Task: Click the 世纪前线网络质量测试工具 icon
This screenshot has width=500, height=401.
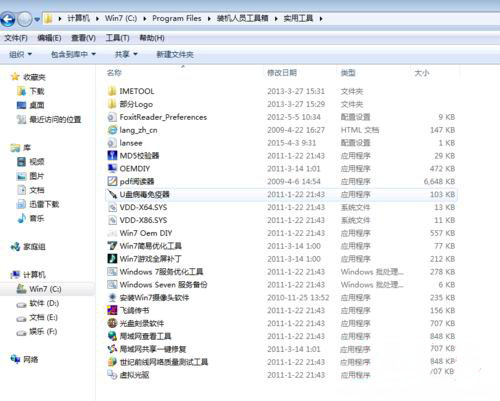Action: [112, 362]
